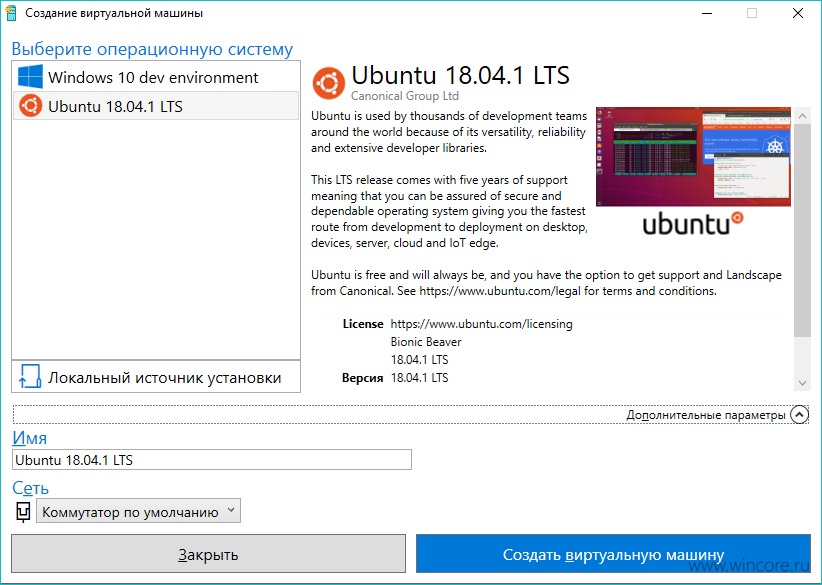Select Windows 10 dev environment entry
Image resolution: width=822 pixels, height=585 pixels.
156,77
